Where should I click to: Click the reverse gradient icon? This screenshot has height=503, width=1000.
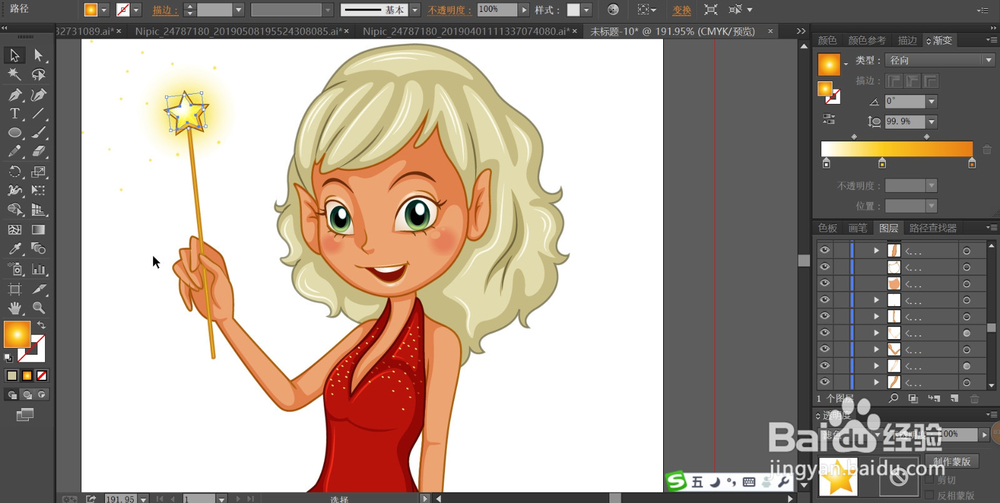(x=828, y=119)
